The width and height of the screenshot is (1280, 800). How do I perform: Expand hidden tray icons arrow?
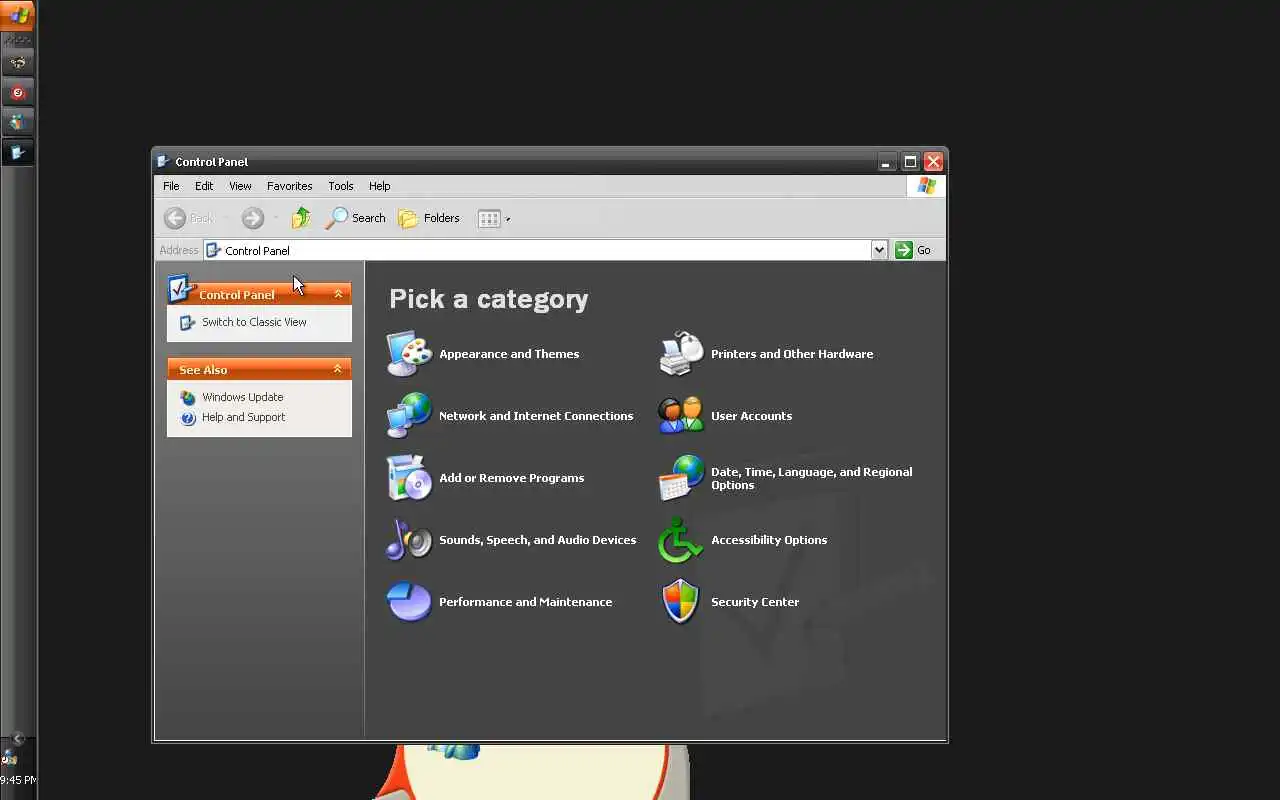click(18, 739)
